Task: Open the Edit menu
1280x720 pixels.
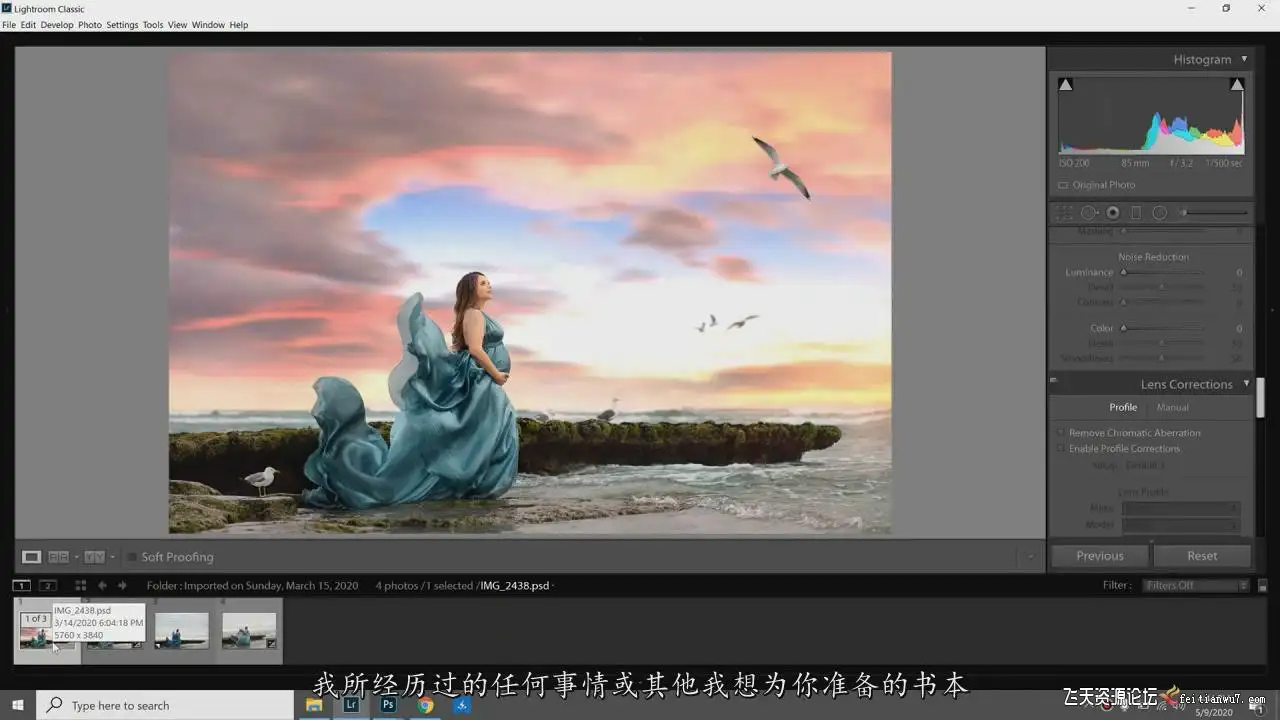Action: (28, 25)
